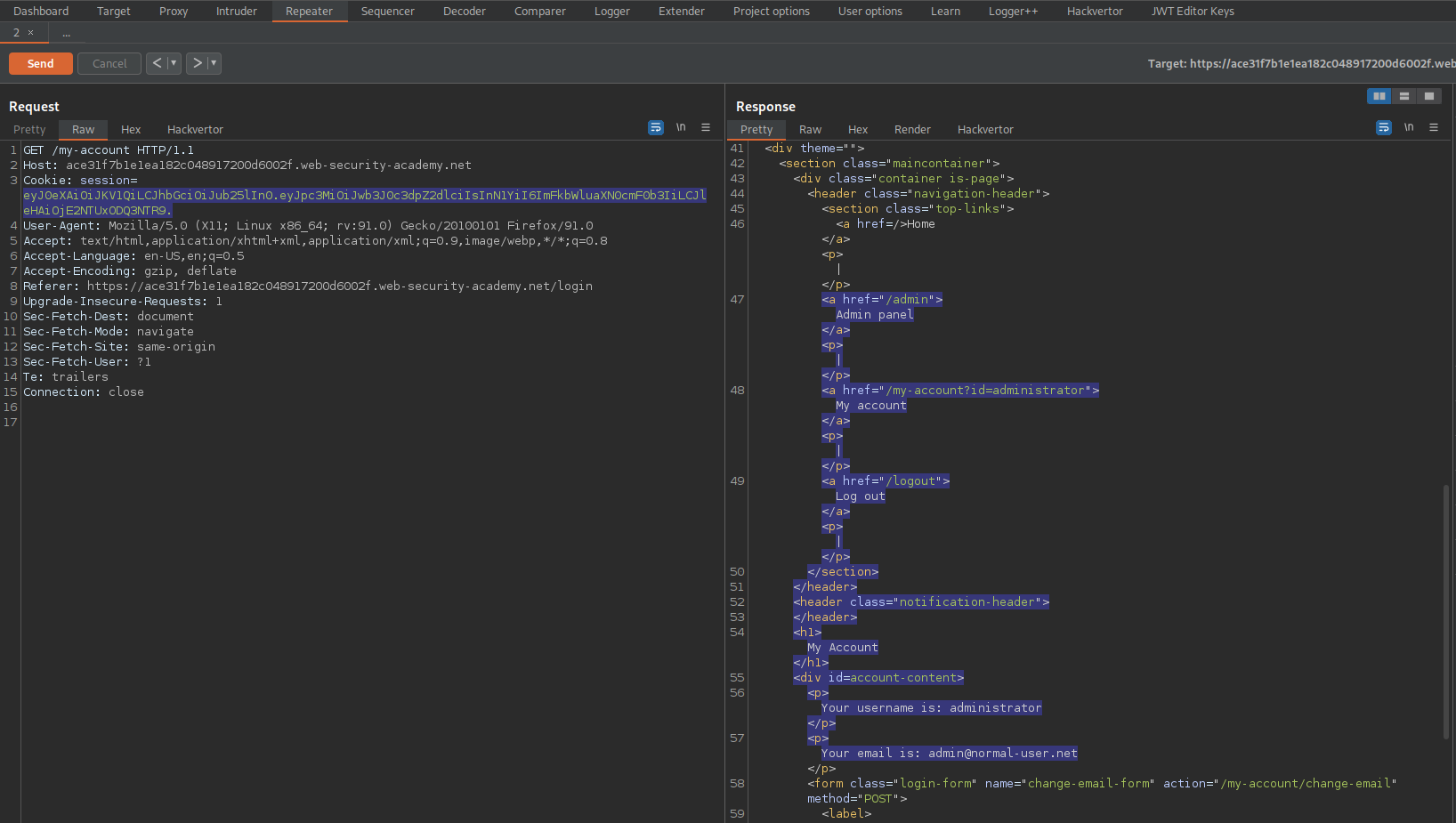The width and height of the screenshot is (1456, 823).
Task: Select the Request Raw view
Action: 84,130
